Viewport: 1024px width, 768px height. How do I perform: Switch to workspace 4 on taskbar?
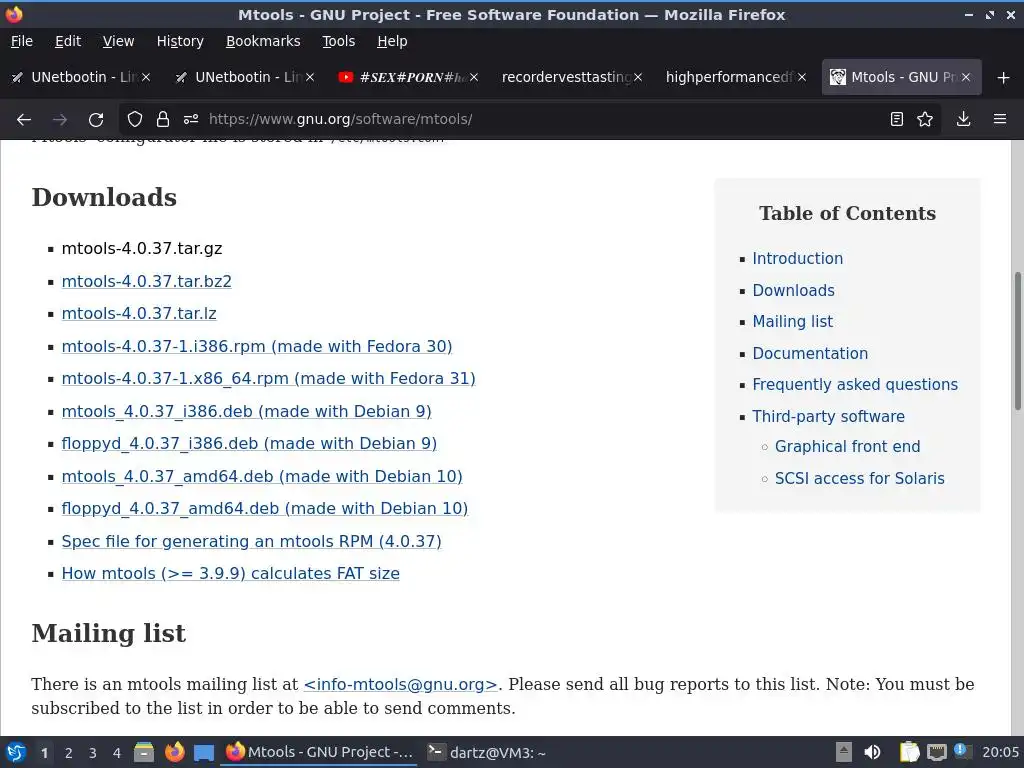[x=117, y=753]
